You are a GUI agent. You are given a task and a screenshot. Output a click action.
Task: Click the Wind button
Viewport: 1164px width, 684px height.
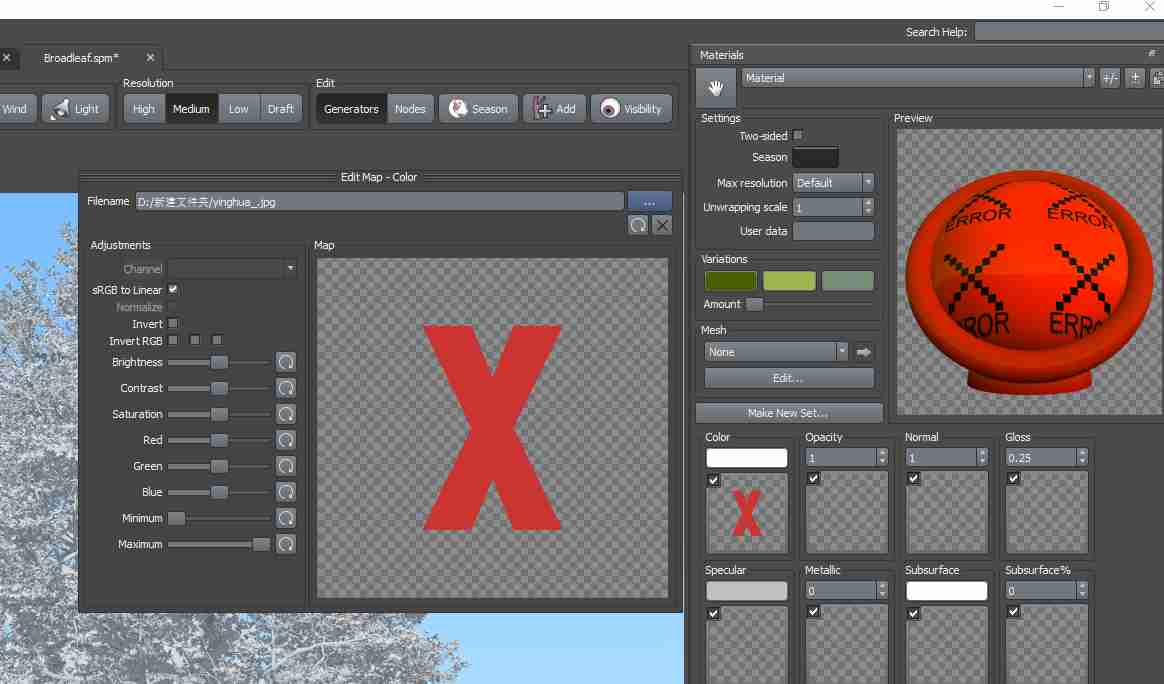pyautogui.click(x=15, y=108)
